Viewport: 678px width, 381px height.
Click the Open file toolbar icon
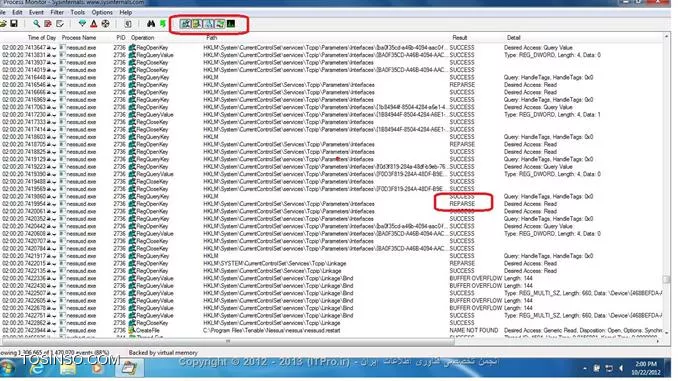click(x=3, y=24)
